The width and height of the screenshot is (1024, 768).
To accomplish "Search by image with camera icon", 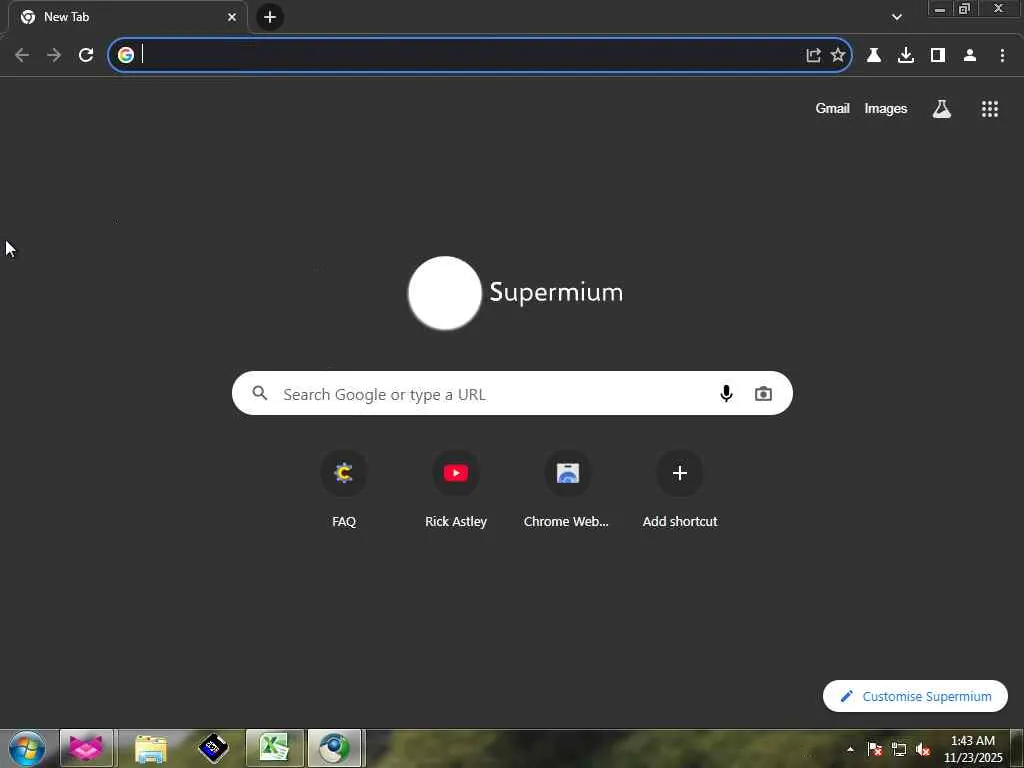I will click(x=763, y=393).
